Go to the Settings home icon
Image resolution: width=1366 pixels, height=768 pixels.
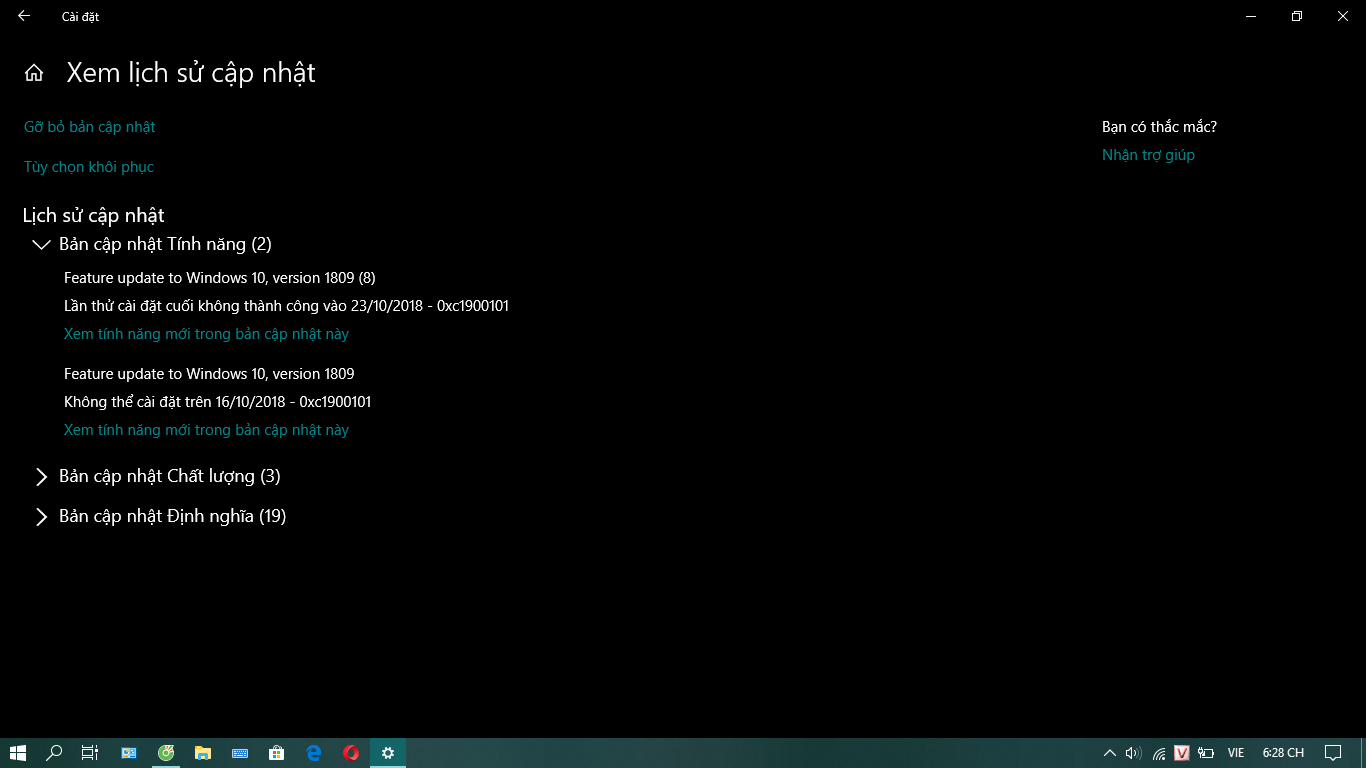coord(34,73)
